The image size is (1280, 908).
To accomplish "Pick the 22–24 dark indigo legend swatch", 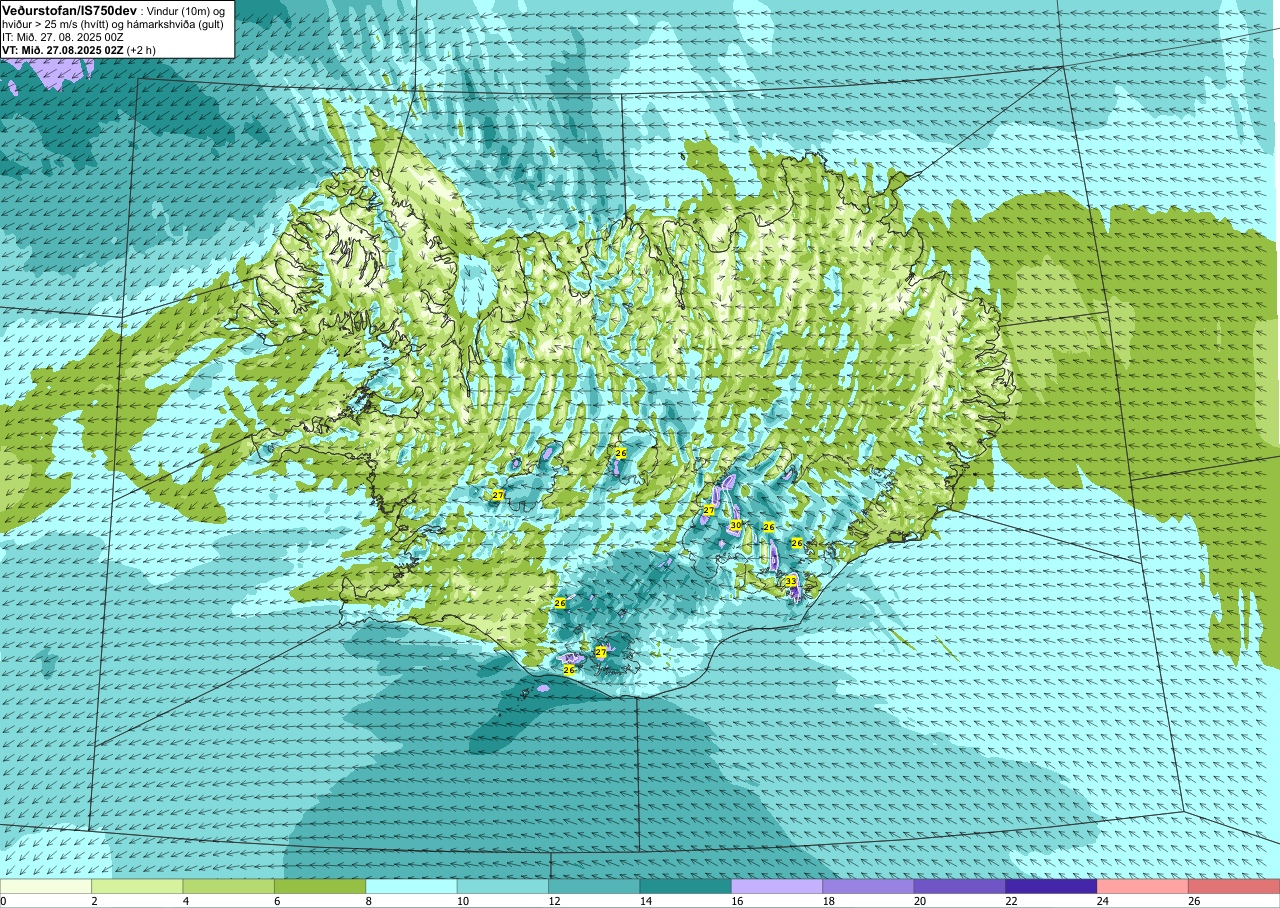I will pos(1051,886).
